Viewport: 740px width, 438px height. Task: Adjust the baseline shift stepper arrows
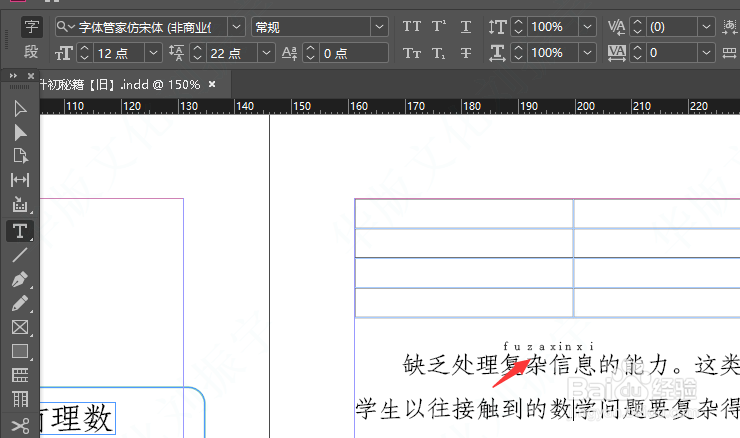tap(311, 53)
